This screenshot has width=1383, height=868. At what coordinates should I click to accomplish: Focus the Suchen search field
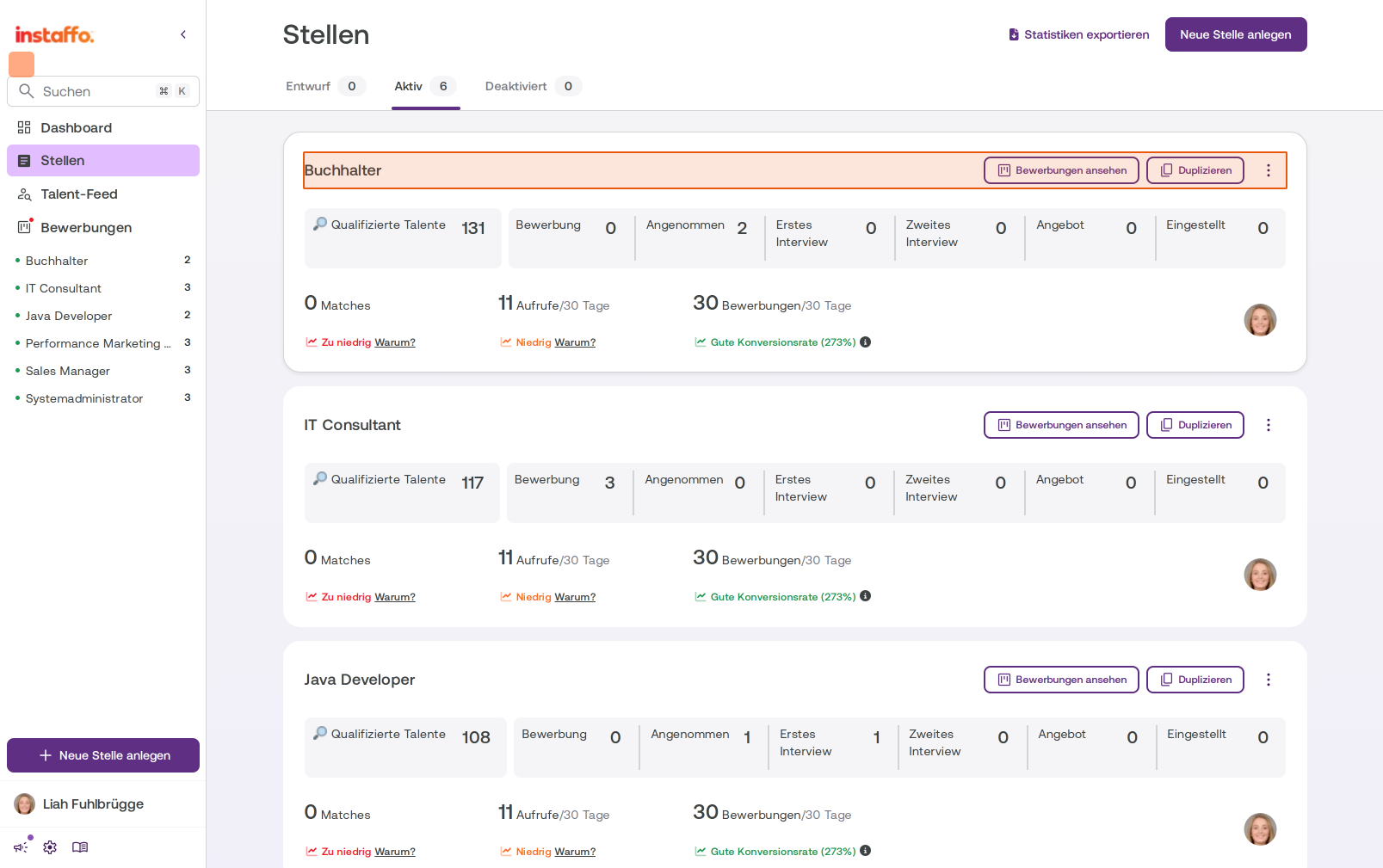(103, 91)
